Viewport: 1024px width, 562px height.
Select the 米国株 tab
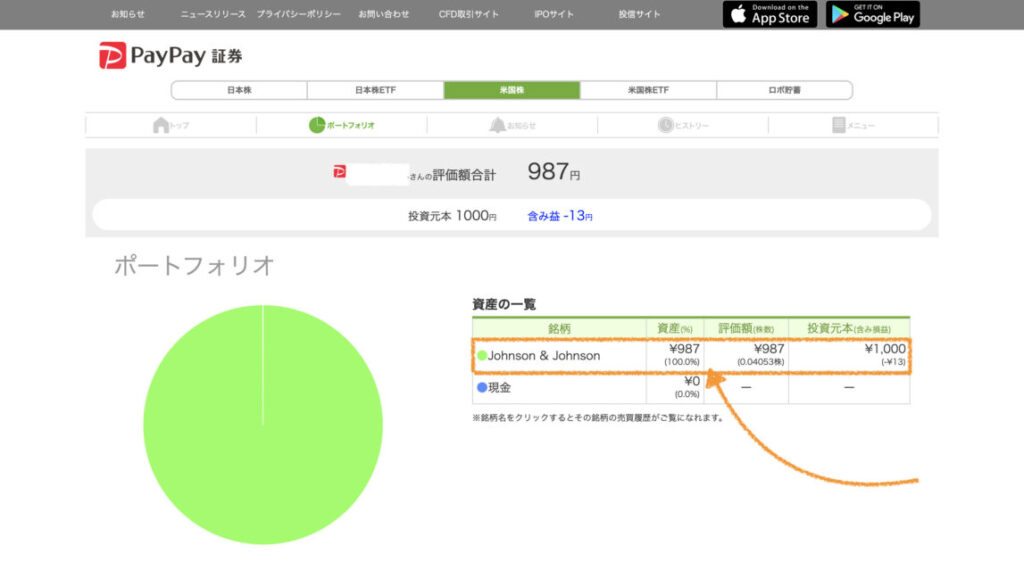pos(512,90)
